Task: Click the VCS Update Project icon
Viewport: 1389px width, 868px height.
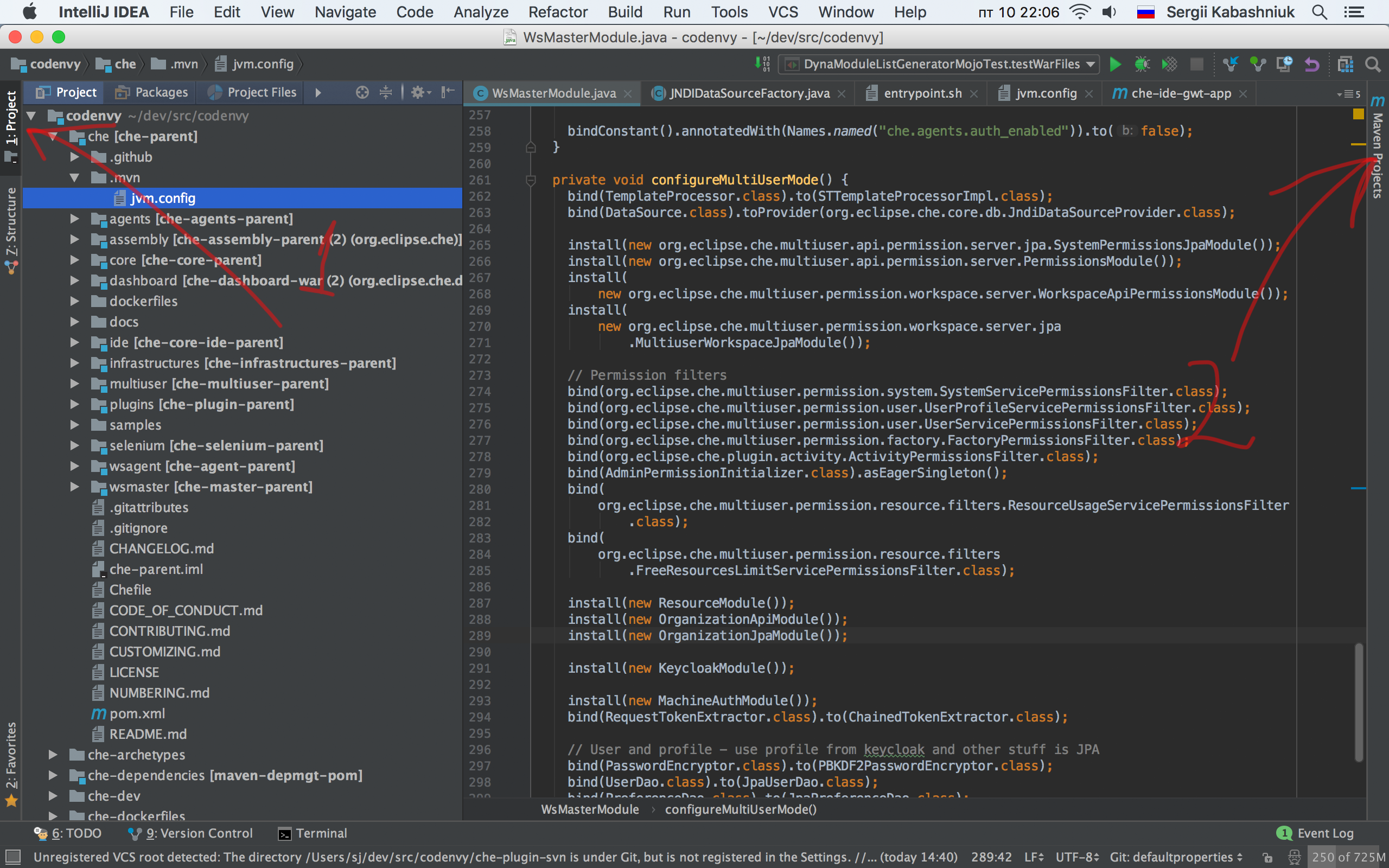Action: point(1230,65)
